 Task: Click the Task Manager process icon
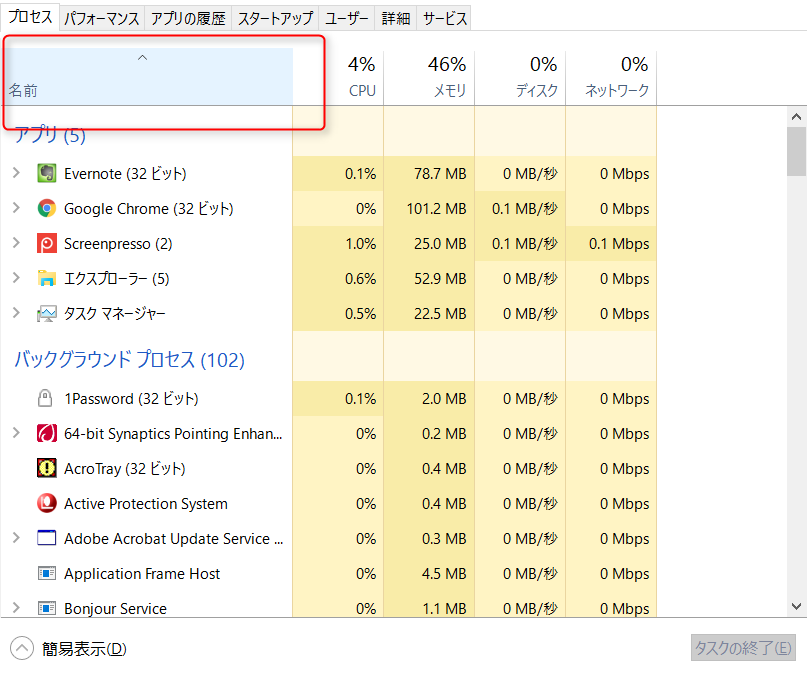point(46,314)
